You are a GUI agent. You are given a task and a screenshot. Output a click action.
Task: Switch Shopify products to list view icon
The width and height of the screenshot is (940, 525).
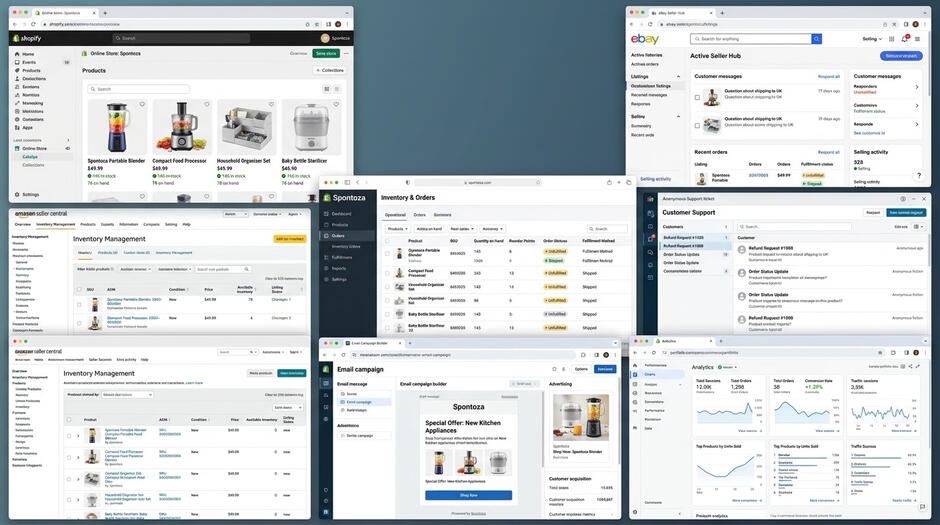pyautogui.click(x=337, y=89)
